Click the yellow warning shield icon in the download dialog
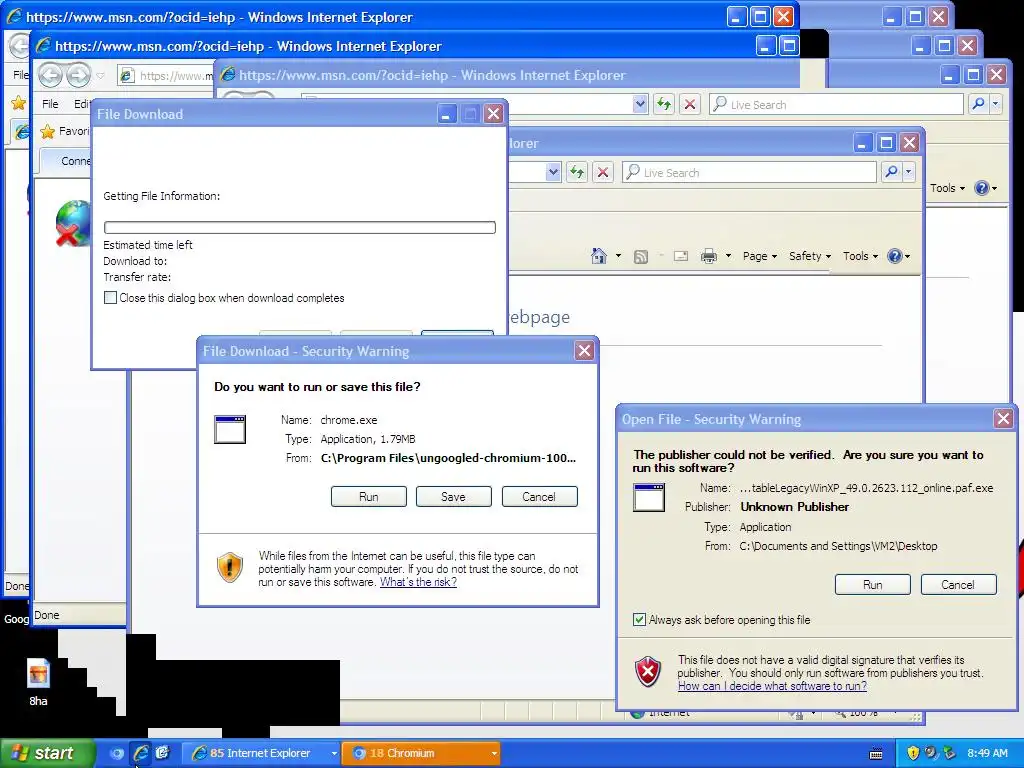 [230, 568]
